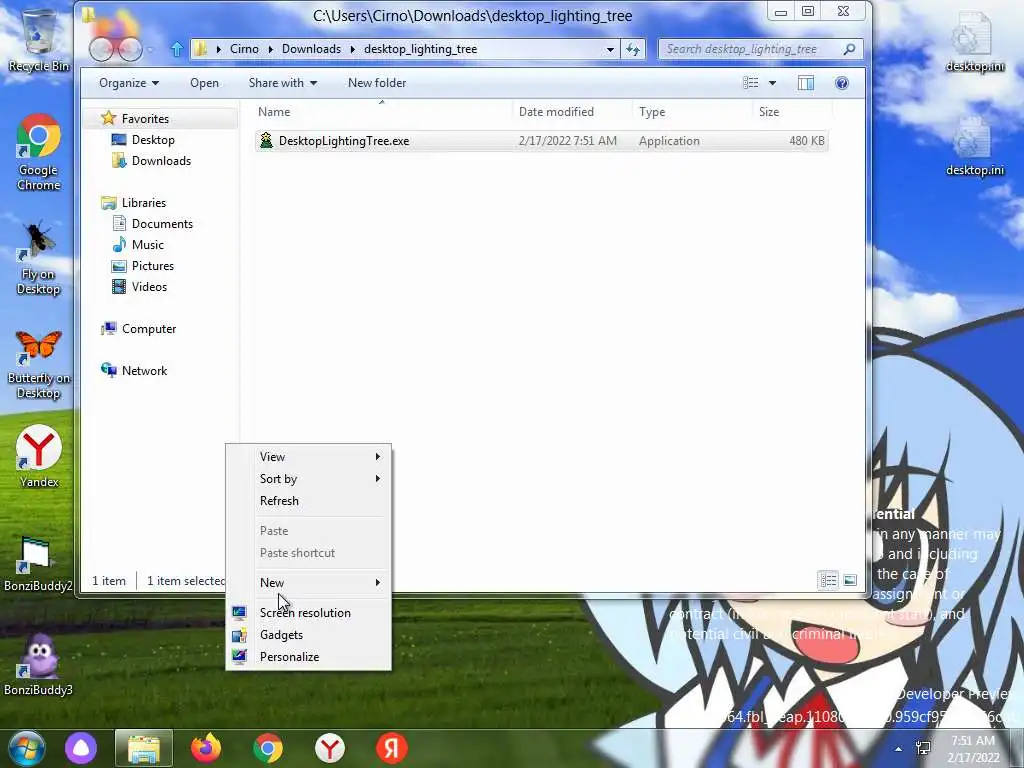Switch to details view in status bar

point(829,580)
